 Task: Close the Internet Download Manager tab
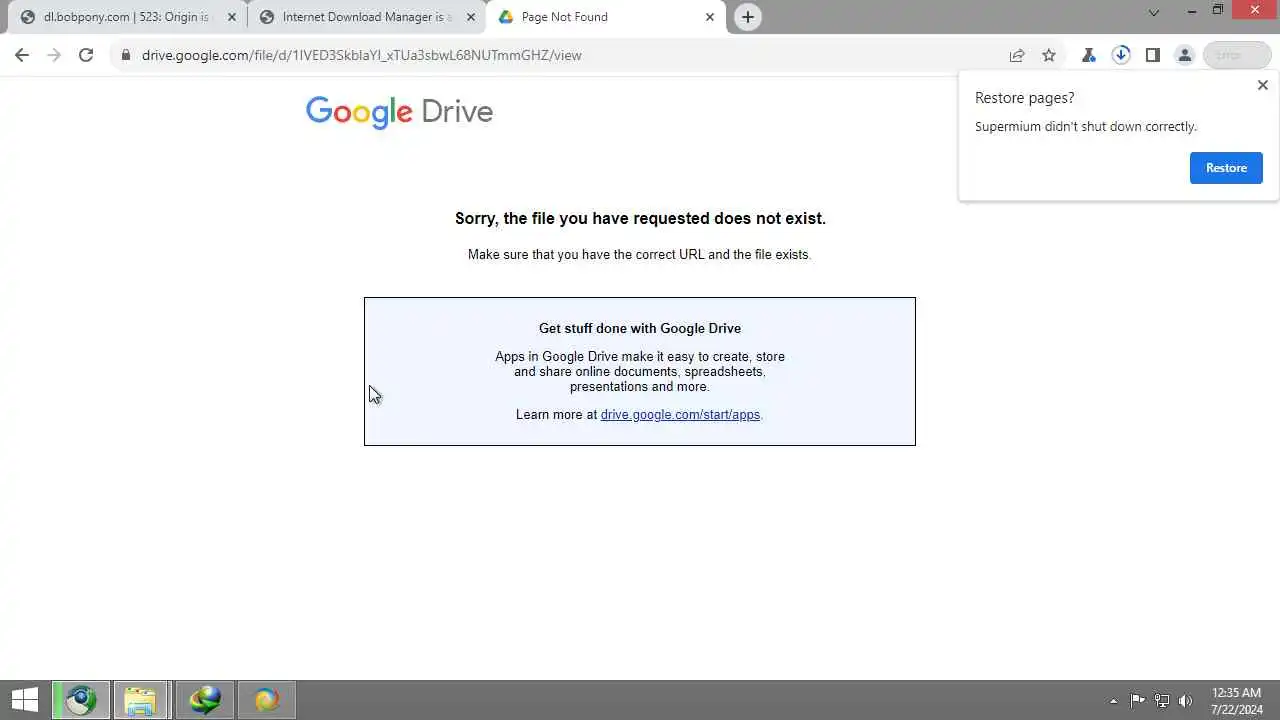[471, 17]
